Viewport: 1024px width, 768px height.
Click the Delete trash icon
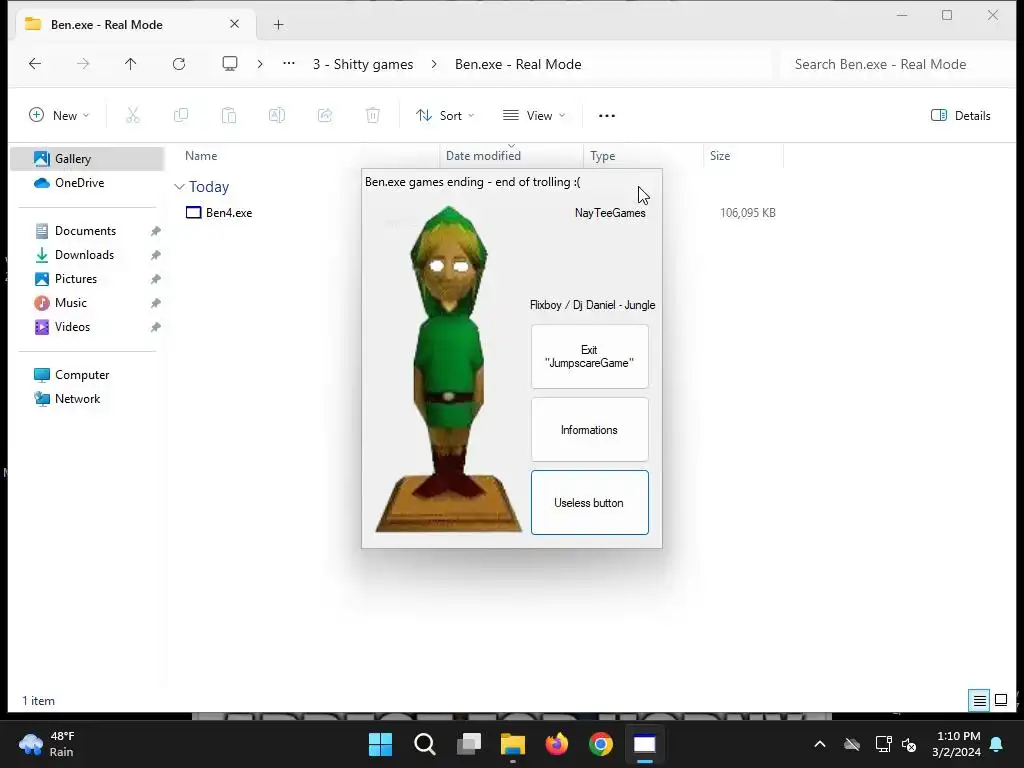coord(372,116)
